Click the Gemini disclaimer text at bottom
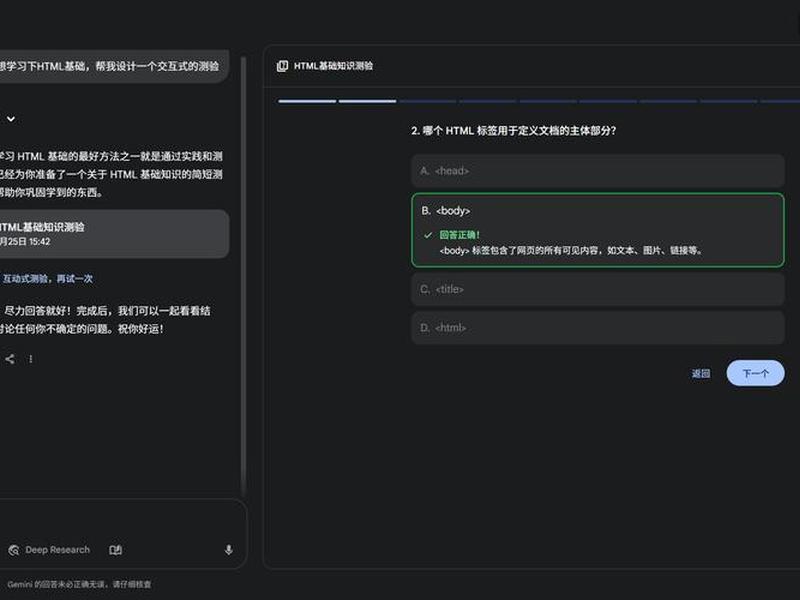This screenshot has height=600, width=800. pyautogui.click(x=79, y=584)
